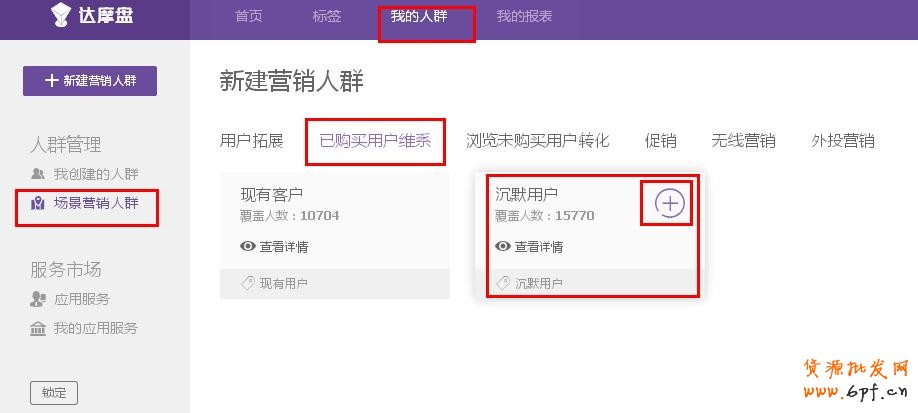Click the map icon beside 场景营销人群
The image size is (918, 413).
pos(38,203)
